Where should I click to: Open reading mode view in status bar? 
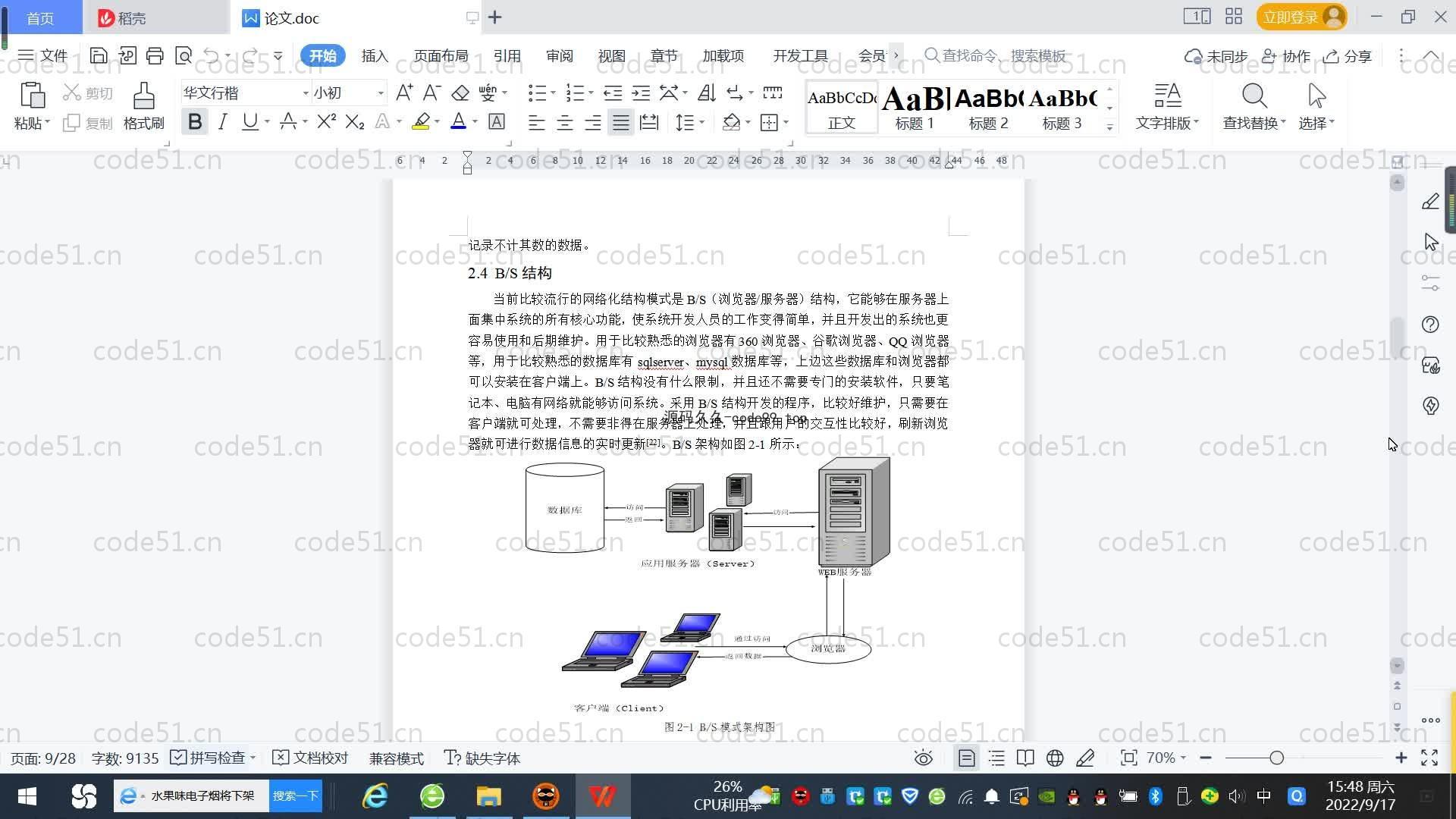pos(1025,758)
